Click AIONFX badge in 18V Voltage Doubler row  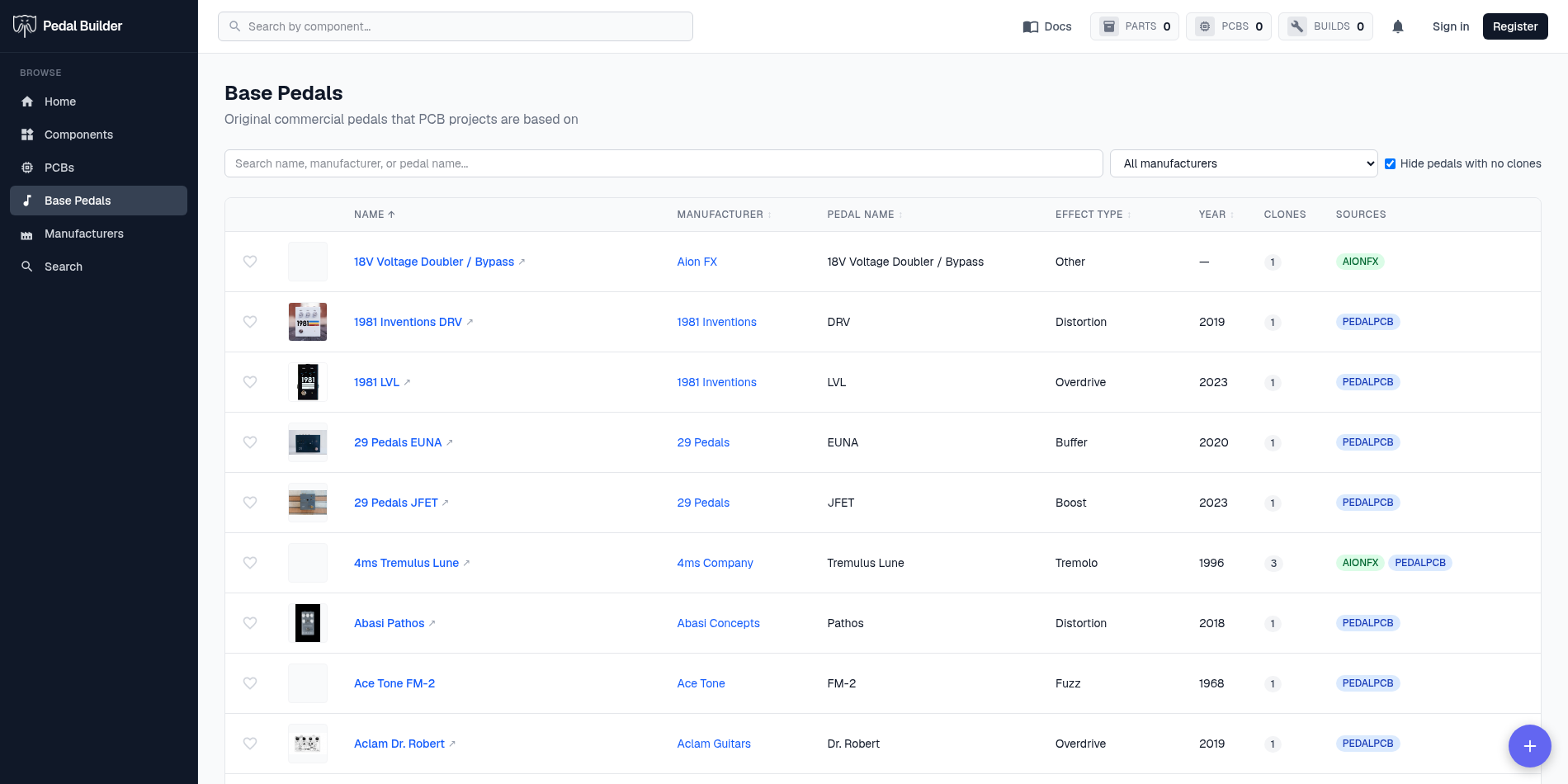pos(1360,262)
